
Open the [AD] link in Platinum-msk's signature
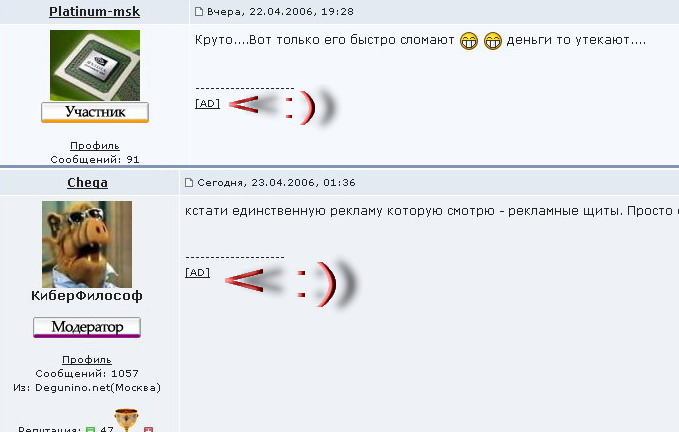click(207, 103)
